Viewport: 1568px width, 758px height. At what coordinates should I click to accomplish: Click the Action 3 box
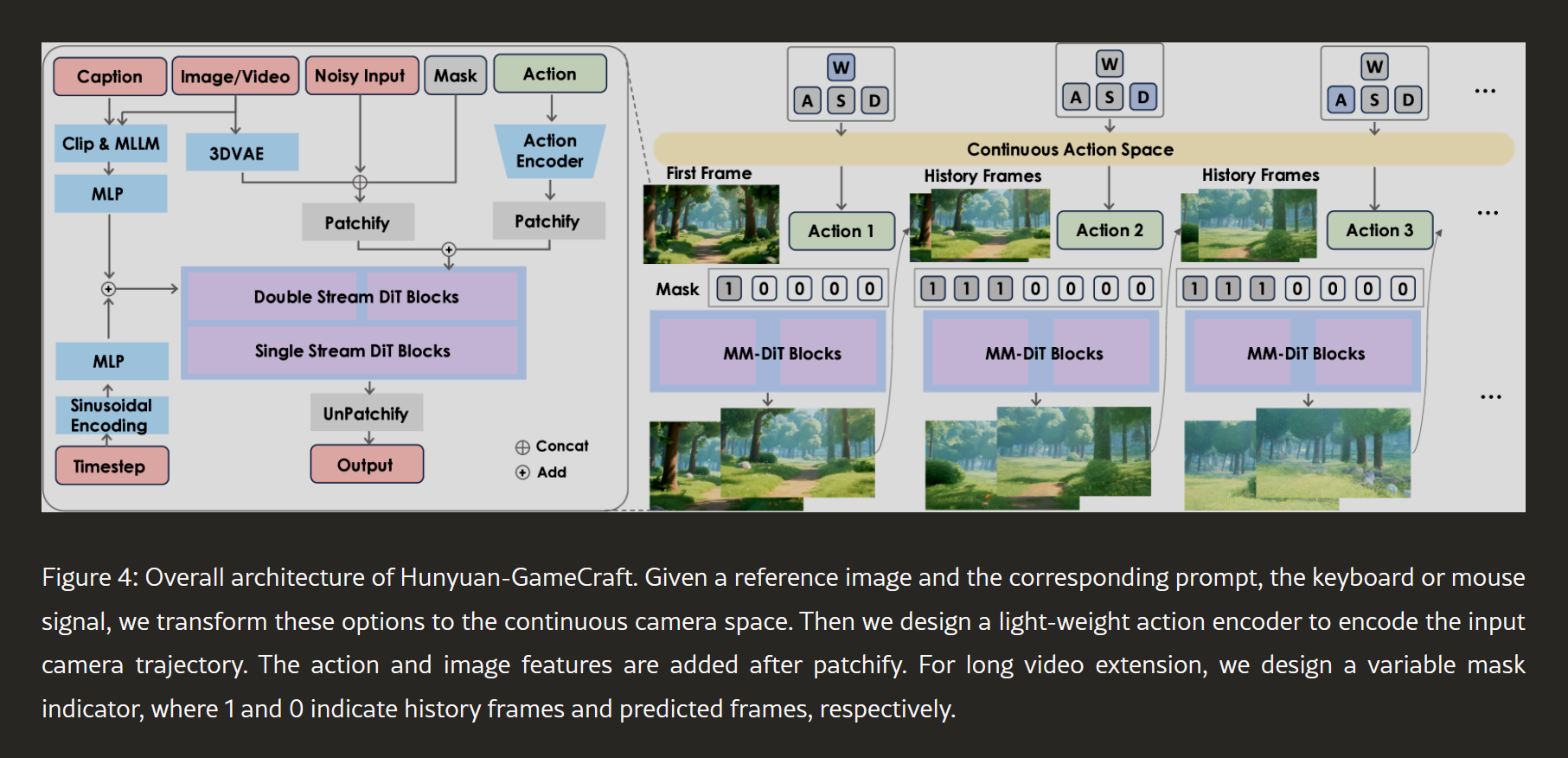[x=1379, y=230]
